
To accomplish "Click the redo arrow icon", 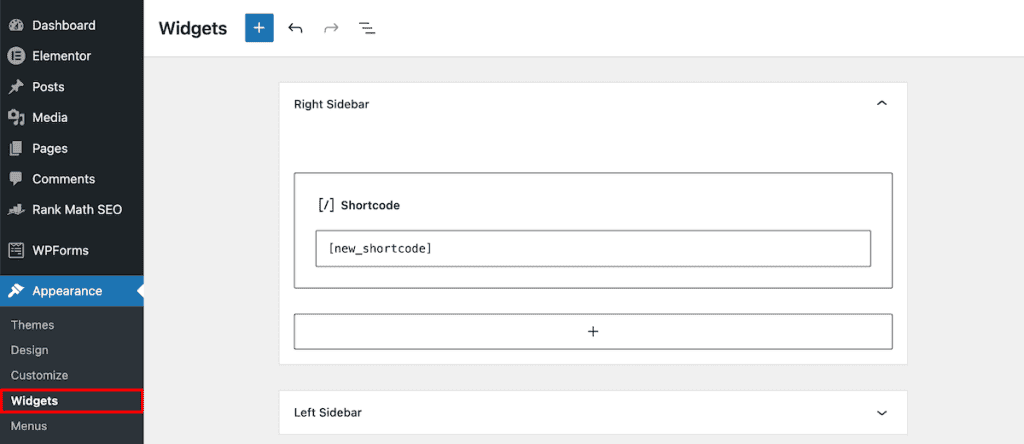I will [331, 28].
